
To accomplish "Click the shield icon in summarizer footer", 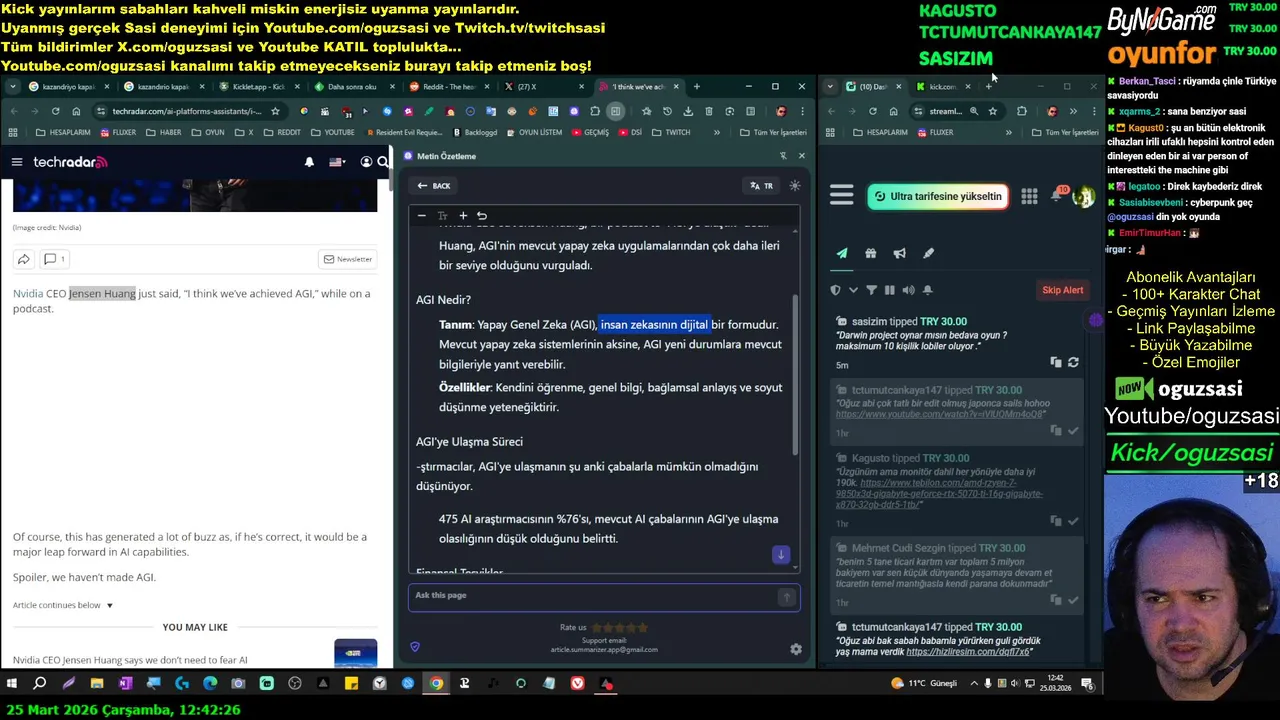I will (x=415, y=647).
